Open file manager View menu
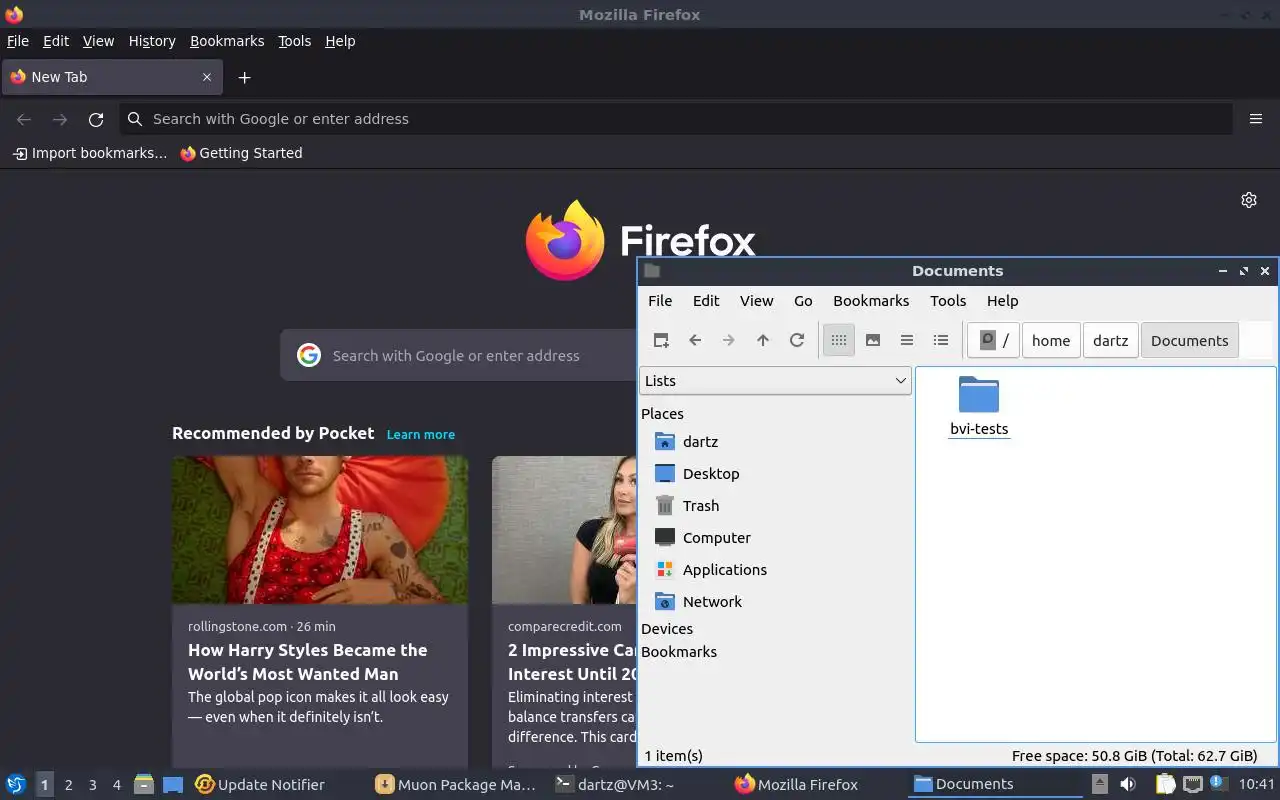Image resolution: width=1280 pixels, height=800 pixels. pyautogui.click(x=757, y=301)
